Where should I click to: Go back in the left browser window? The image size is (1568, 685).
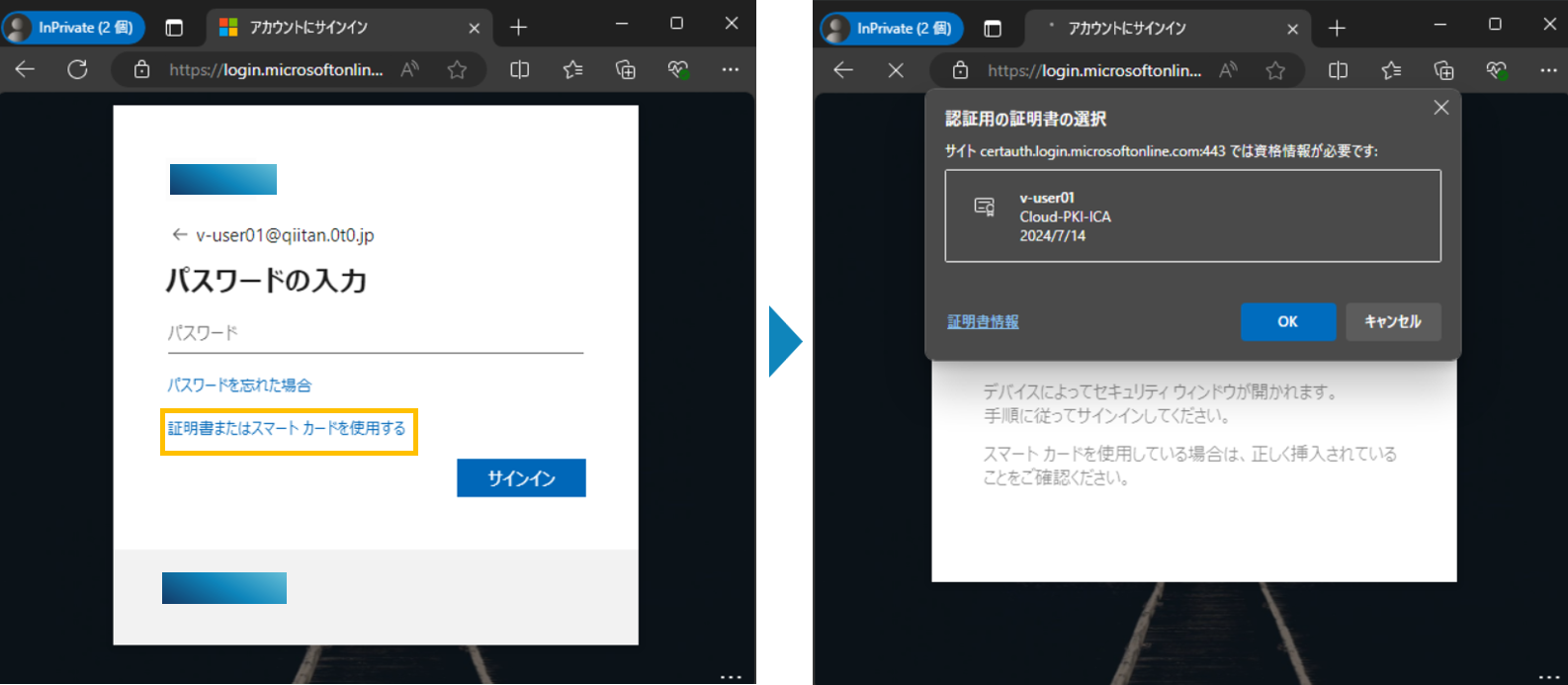[x=25, y=69]
